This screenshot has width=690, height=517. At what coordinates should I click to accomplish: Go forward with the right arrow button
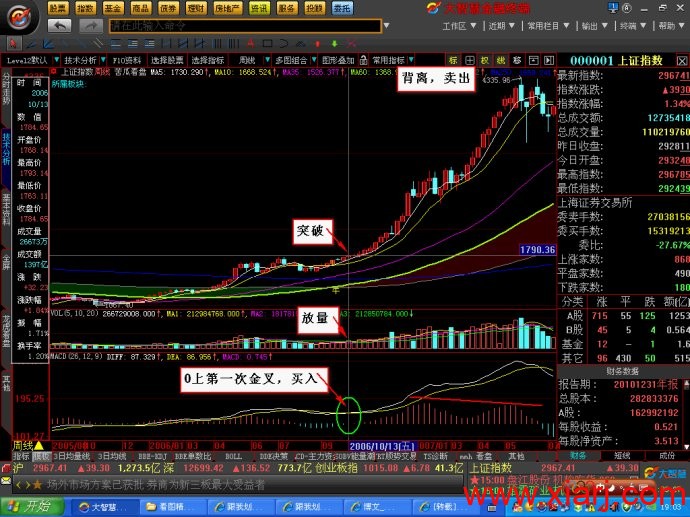pyautogui.click(x=91, y=26)
